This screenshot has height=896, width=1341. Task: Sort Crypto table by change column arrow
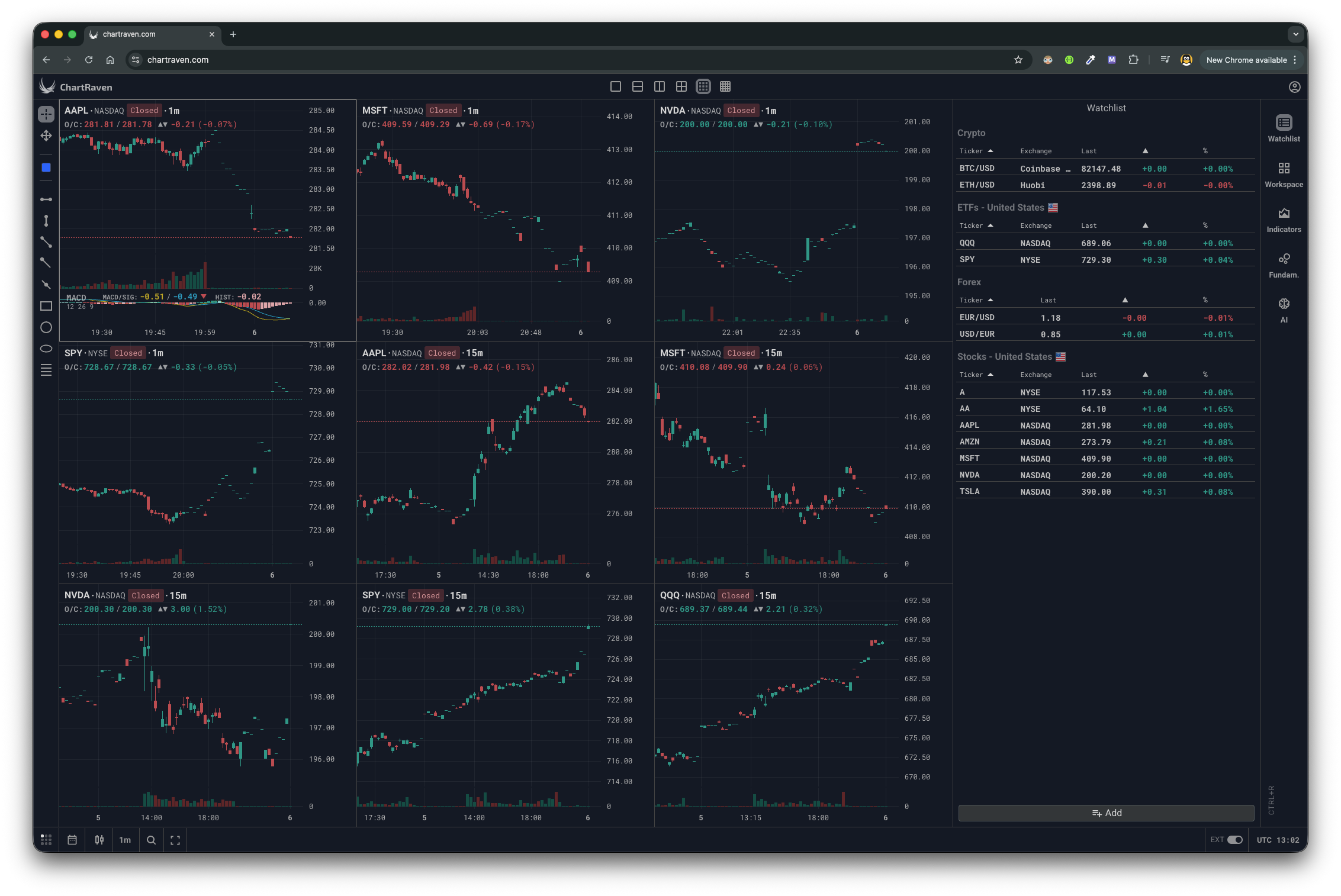[x=1145, y=151]
